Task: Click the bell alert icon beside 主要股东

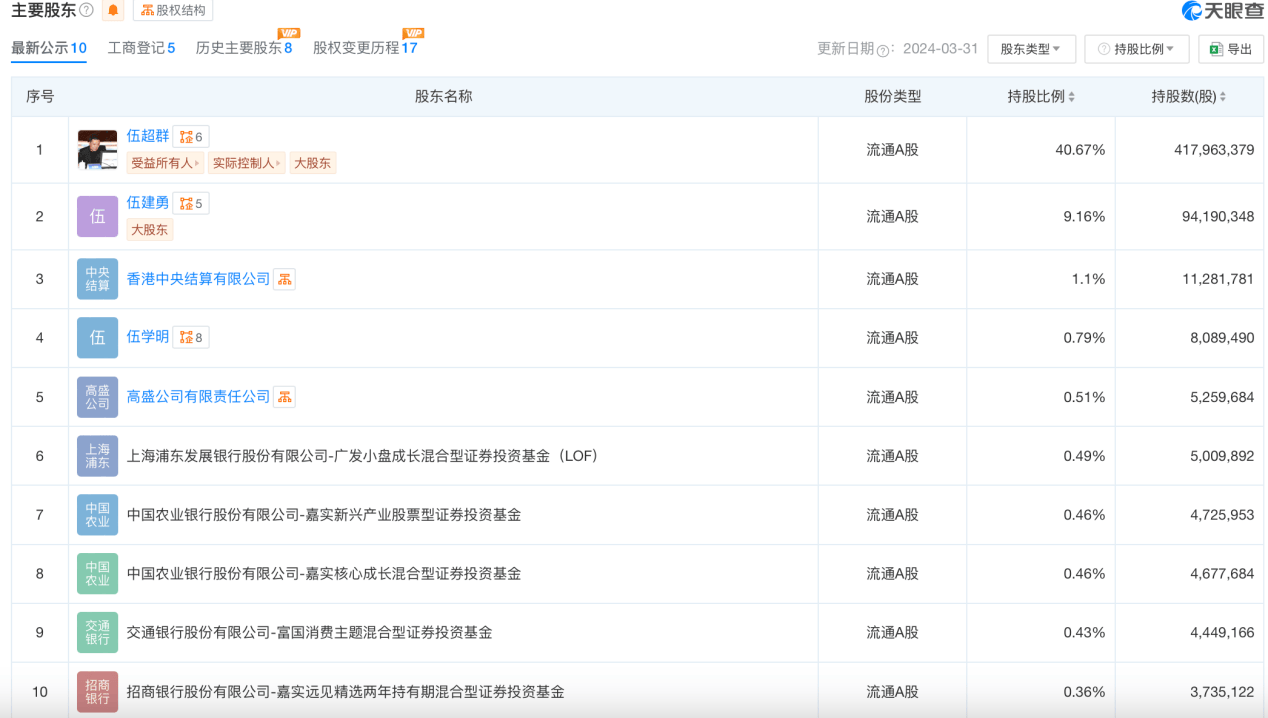Action: 113,10
